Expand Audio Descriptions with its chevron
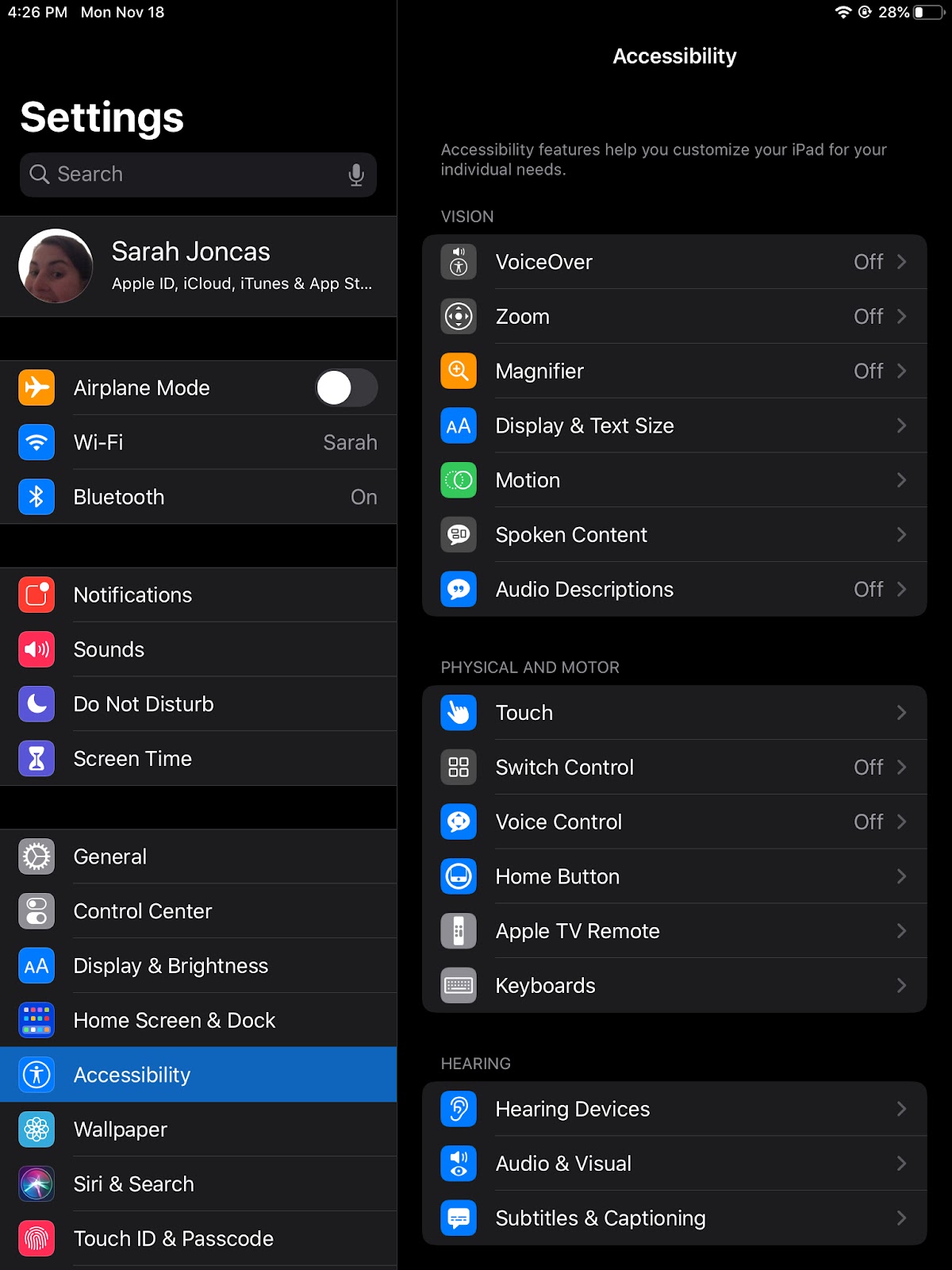The width and height of the screenshot is (952, 1270). [x=901, y=589]
